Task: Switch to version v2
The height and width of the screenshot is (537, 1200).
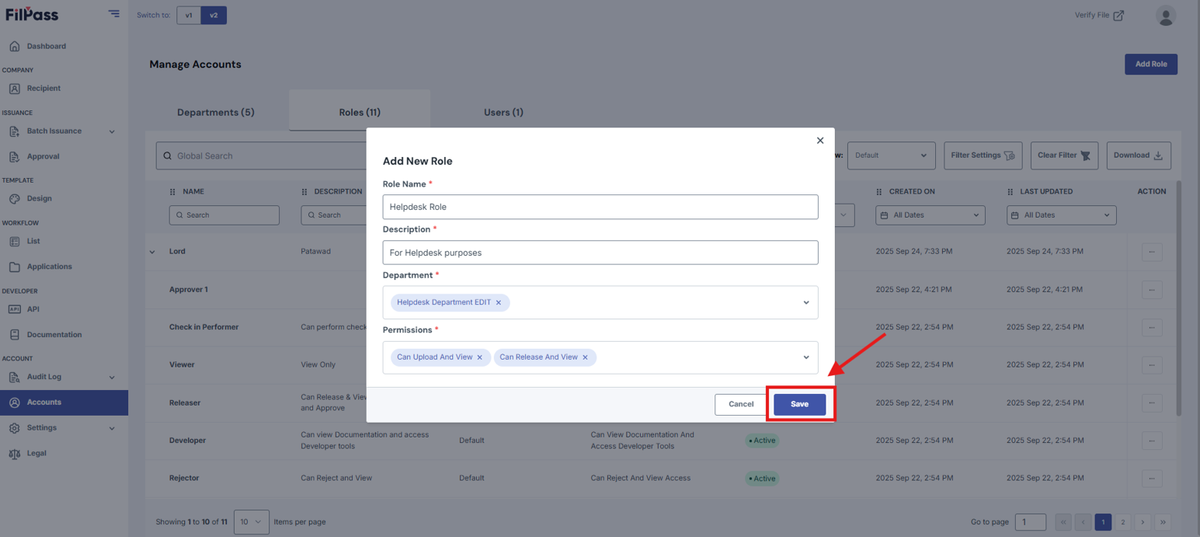Action: pyautogui.click(x=213, y=15)
